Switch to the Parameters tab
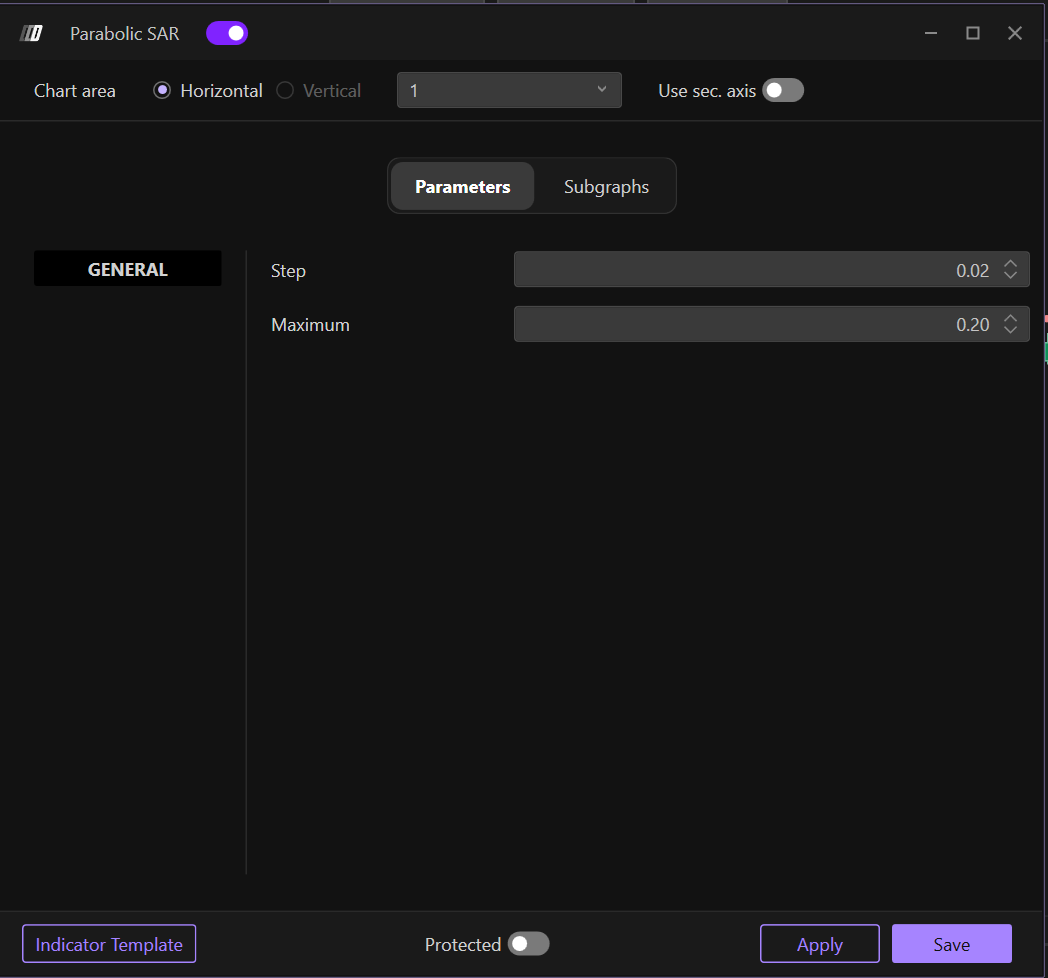 462,187
